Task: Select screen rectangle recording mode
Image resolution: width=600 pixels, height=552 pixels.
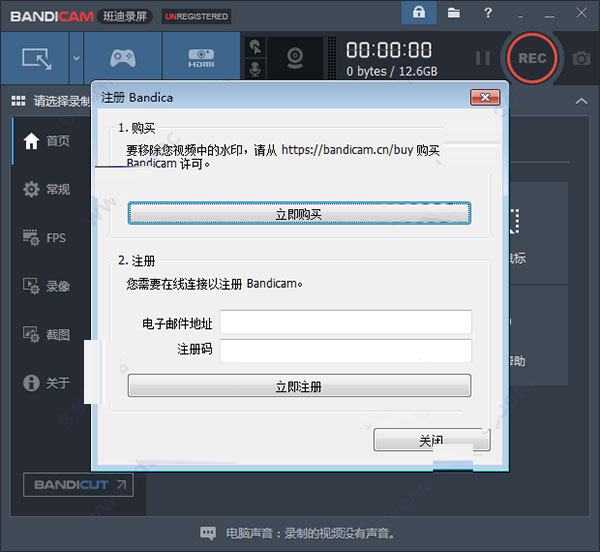Action: pos(35,58)
